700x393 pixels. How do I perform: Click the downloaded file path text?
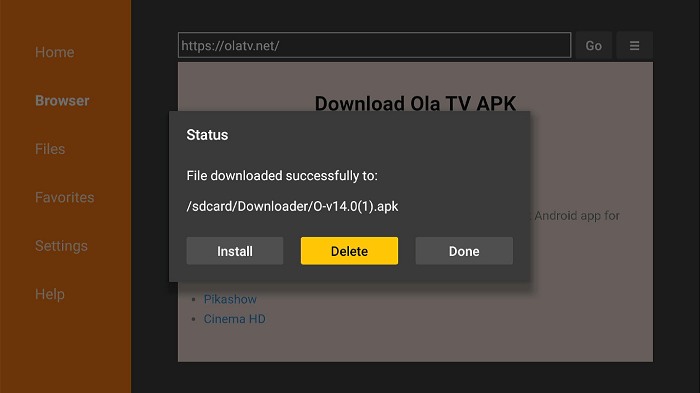pos(292,206)
